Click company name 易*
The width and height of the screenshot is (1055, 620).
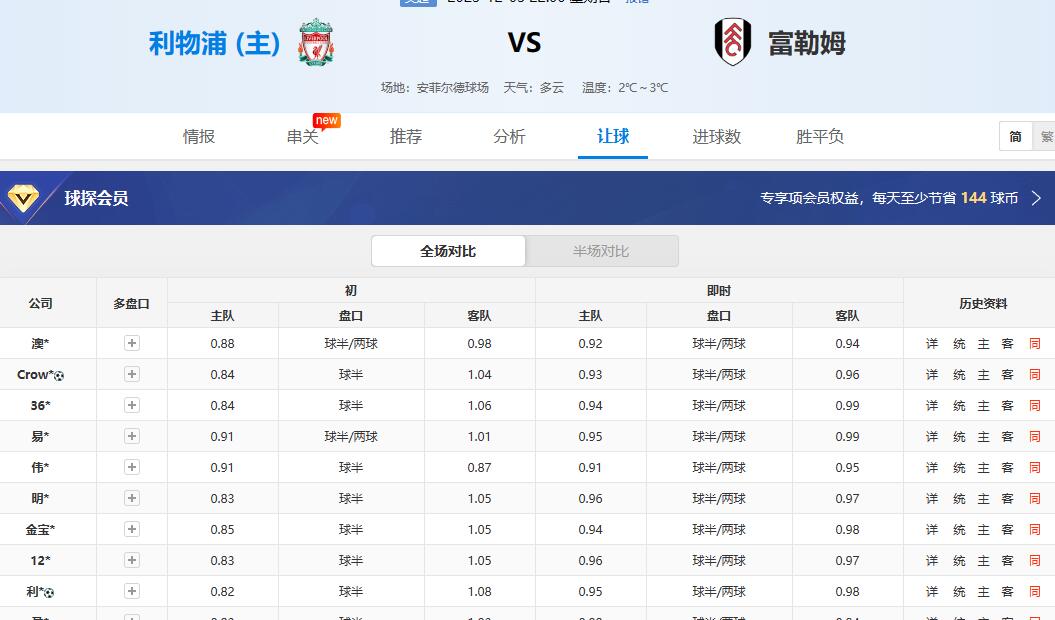(40, 437)
